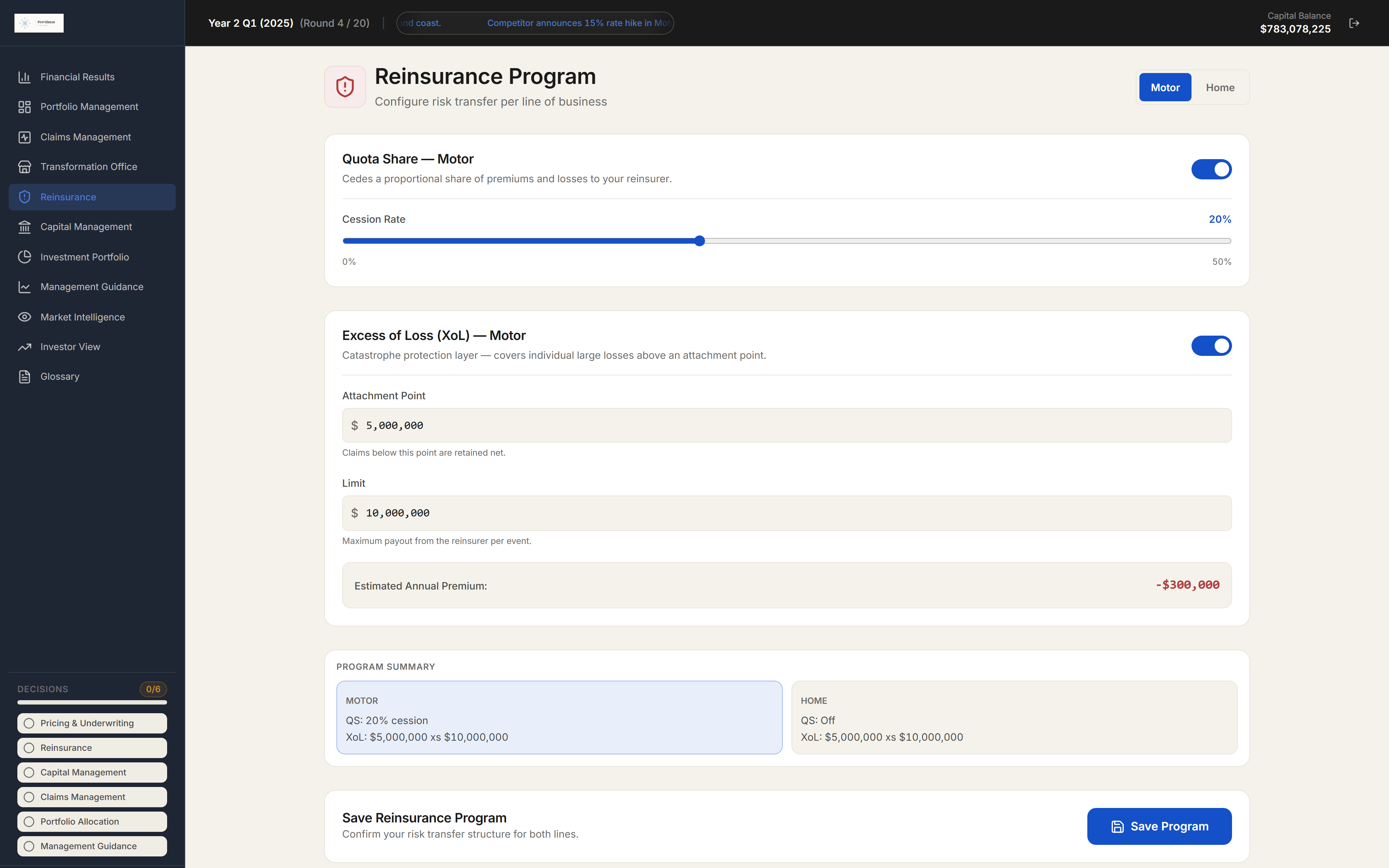Viewport: 1389px width, 868px height.
Task: Open the Portfolio Allocation decision item
Action: coord(92,821)
